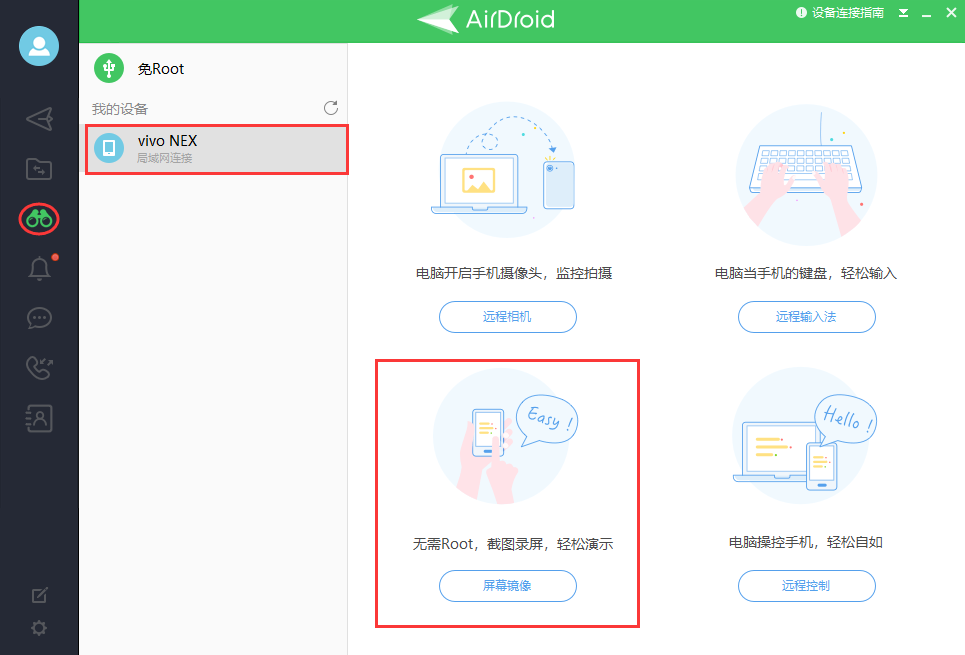Image resolution: width=965 pixels, height=655 pixels.
Task: Open the call logs icon
Action: point(38,368)
